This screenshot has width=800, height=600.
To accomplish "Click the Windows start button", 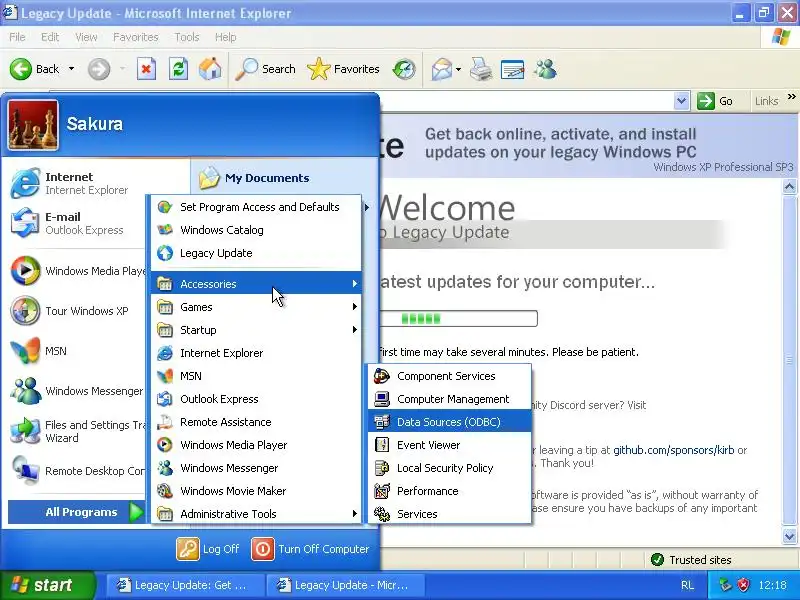I will click(47, 585).
